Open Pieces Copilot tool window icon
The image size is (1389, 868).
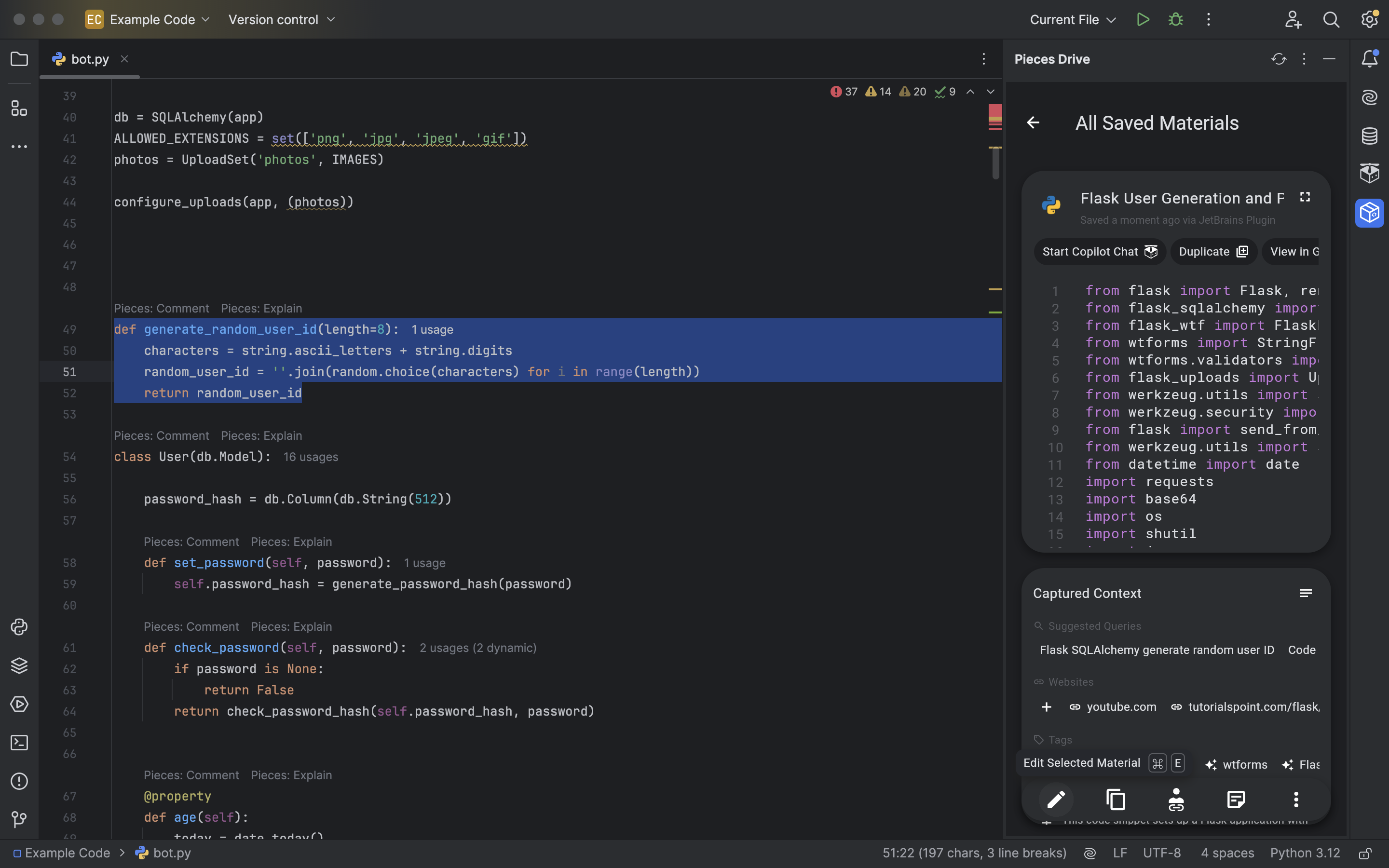pos(1370,174)
